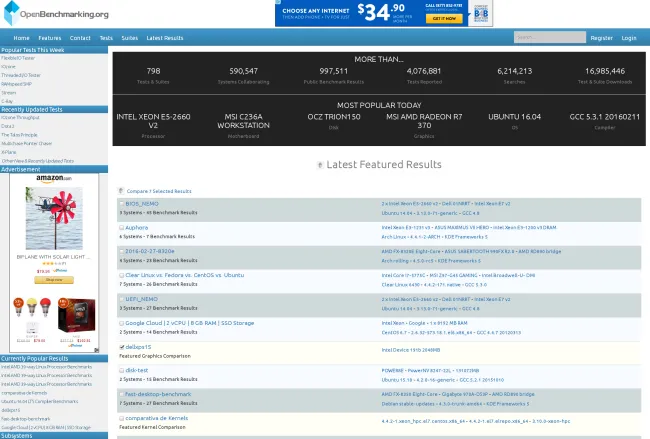Screen dimensions: 650x439
Task: Click AMD FX-8320E Eight-Core system details
Action: pos(471,251)
